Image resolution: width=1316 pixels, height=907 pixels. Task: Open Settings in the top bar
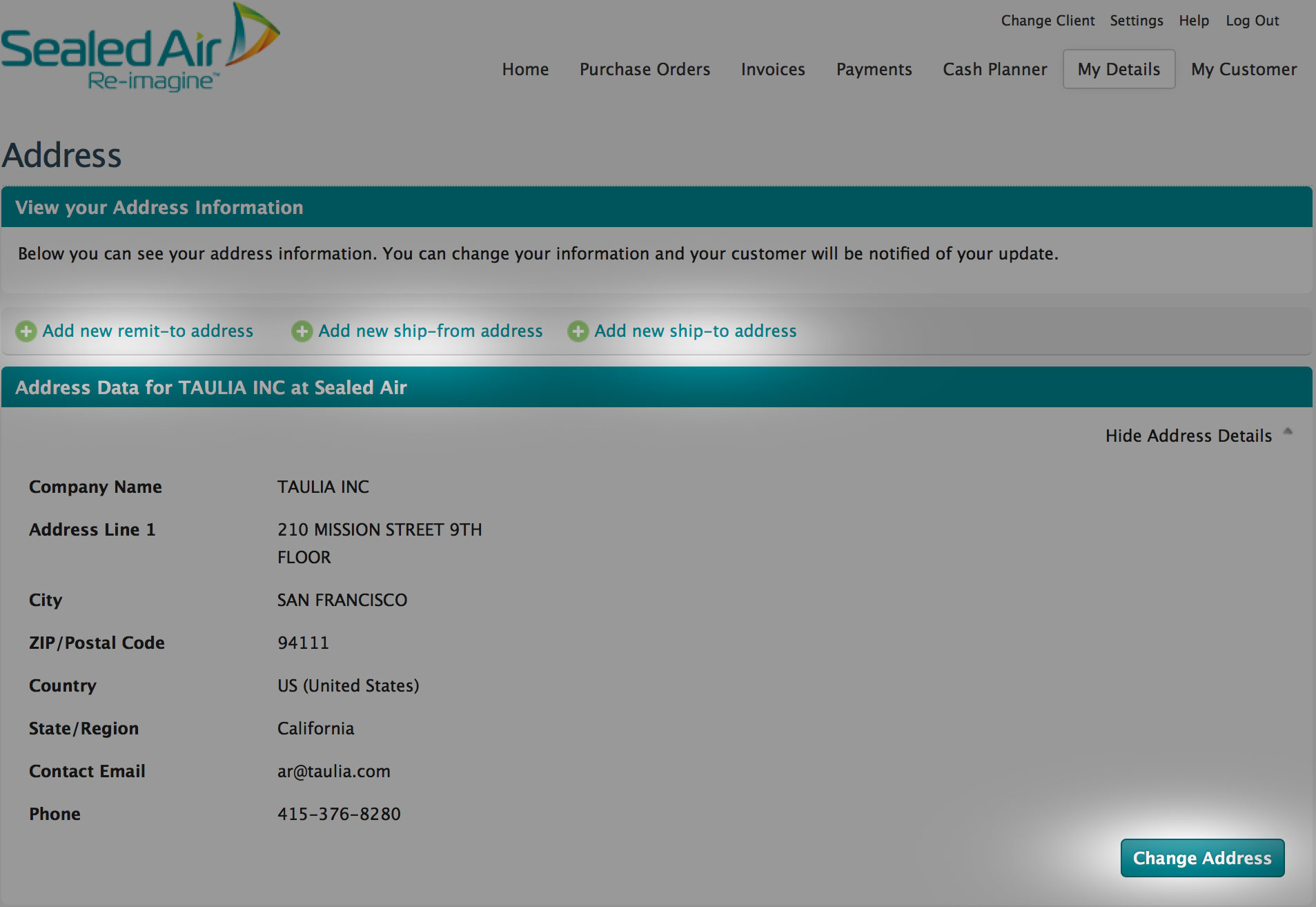tap(1136, 21)
